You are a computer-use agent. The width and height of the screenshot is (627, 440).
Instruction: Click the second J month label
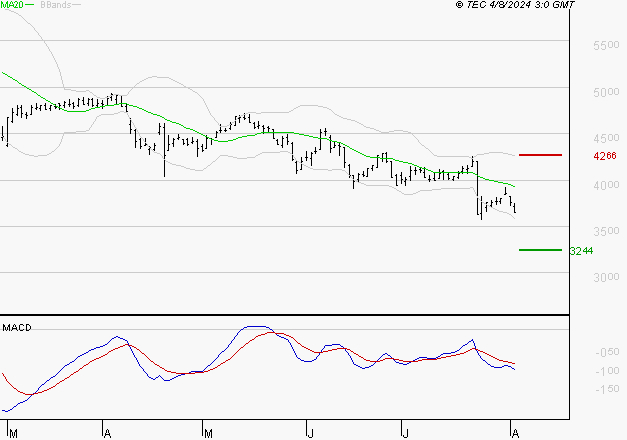(405, 434)
